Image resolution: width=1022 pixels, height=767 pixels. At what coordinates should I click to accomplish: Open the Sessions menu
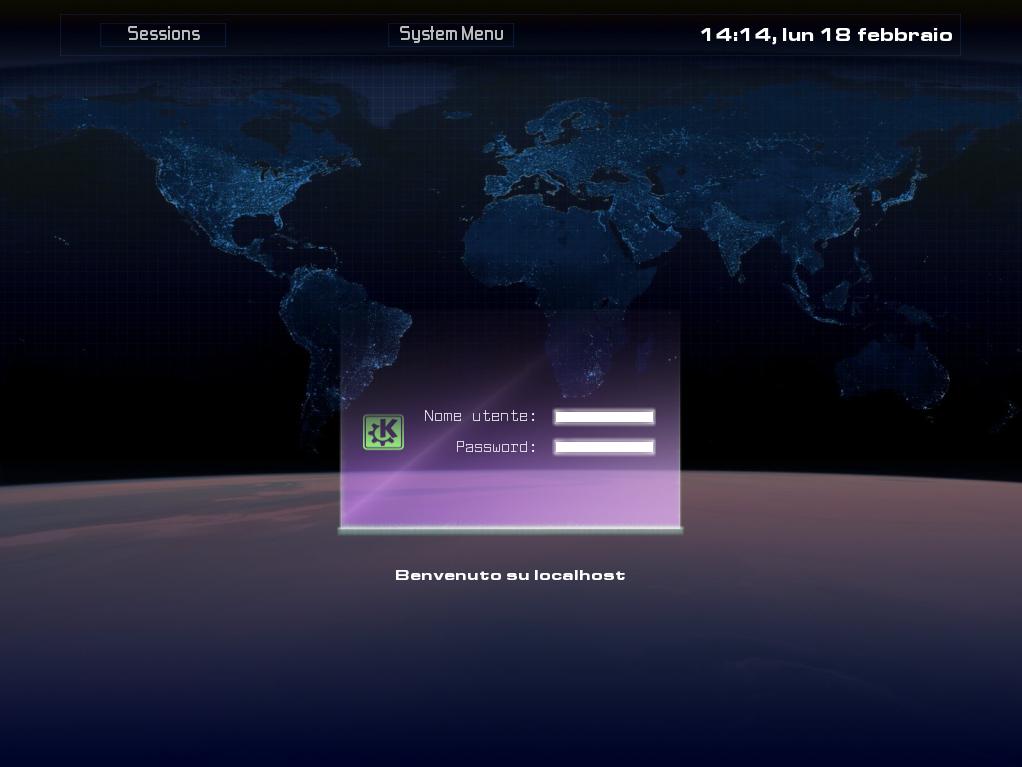(163, 35)
